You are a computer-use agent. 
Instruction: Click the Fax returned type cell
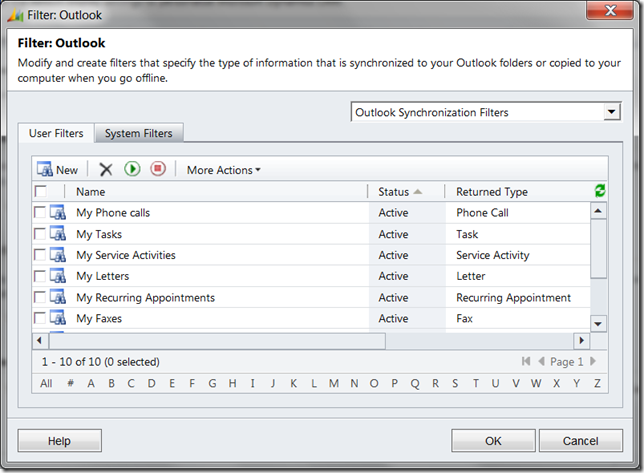point(465,319)
